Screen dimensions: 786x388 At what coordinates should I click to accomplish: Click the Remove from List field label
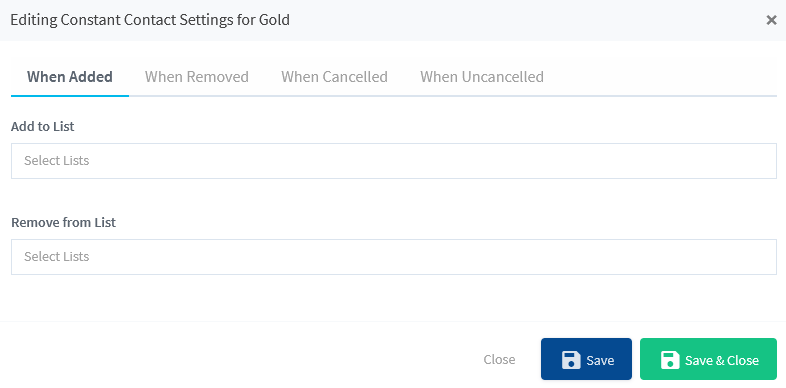click(63, 222)
